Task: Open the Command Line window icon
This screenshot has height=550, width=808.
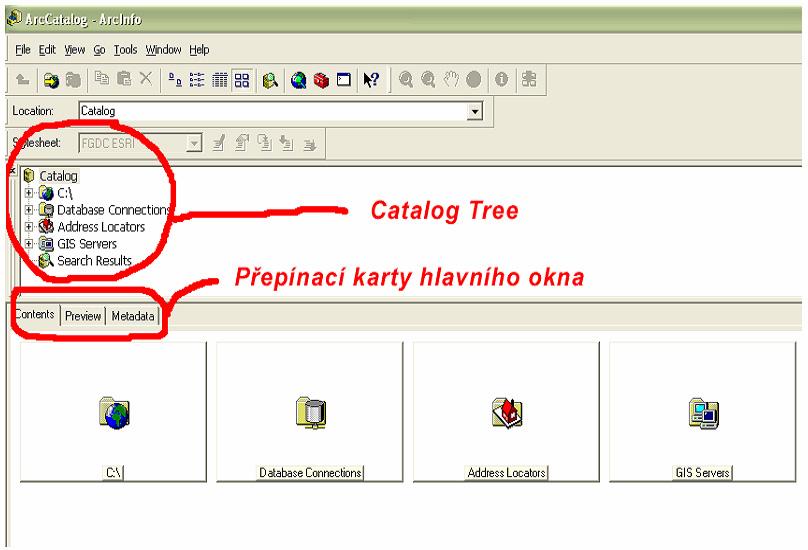Action: tap(343, 80)
